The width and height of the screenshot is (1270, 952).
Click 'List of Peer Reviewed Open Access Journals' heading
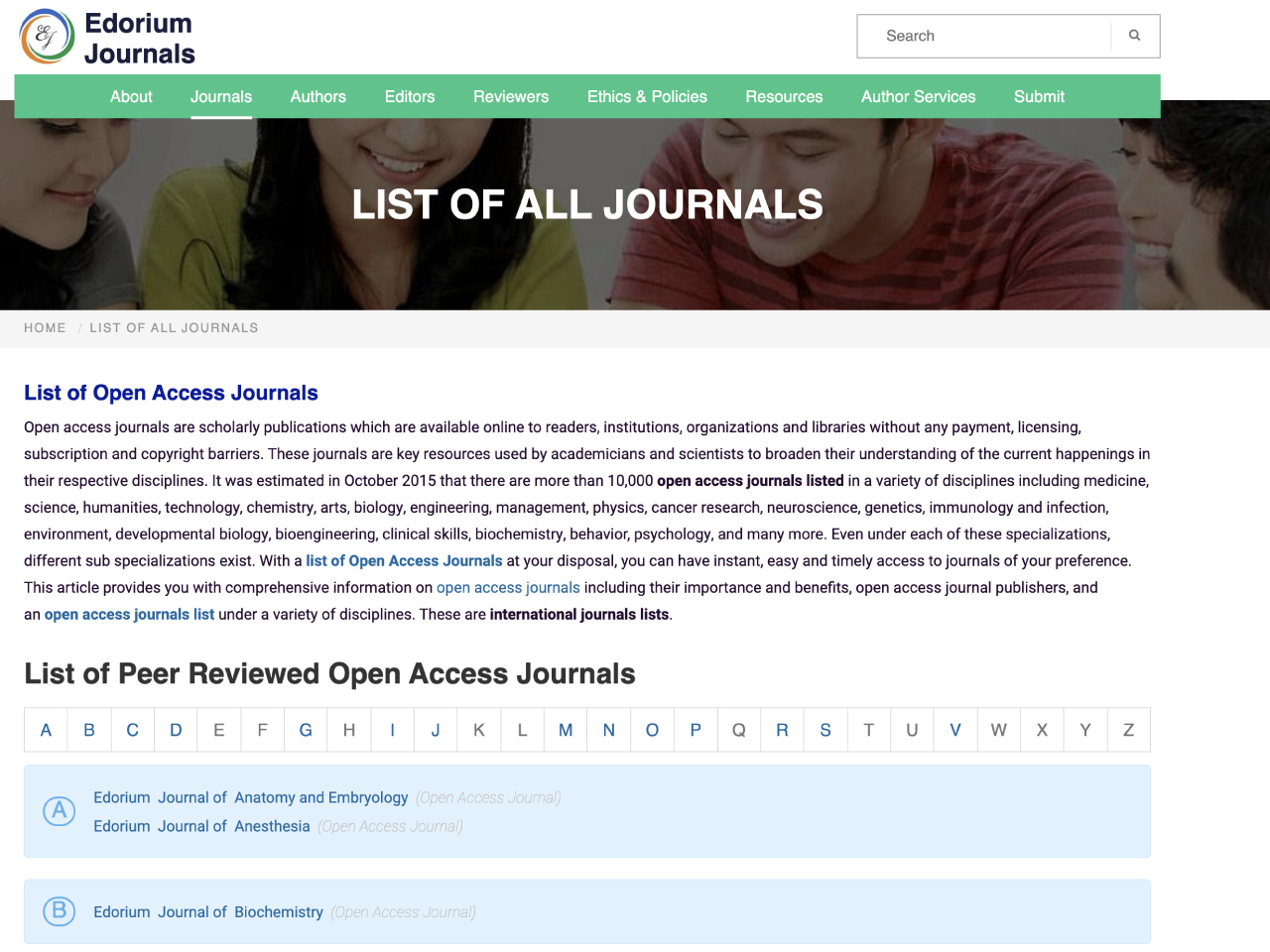coord(329,673)
